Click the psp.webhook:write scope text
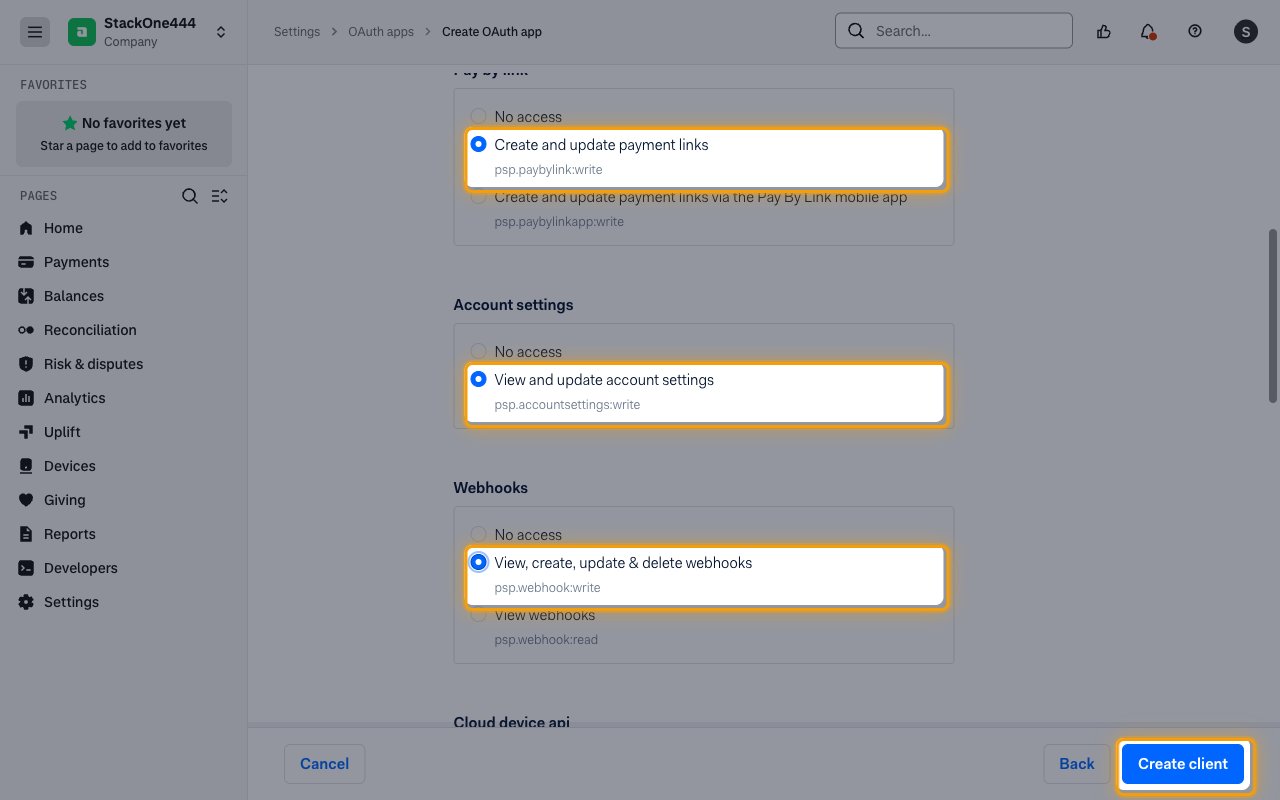Image resolution: width=1280 pixels, height=800 pixels. (x=547, y=588)
